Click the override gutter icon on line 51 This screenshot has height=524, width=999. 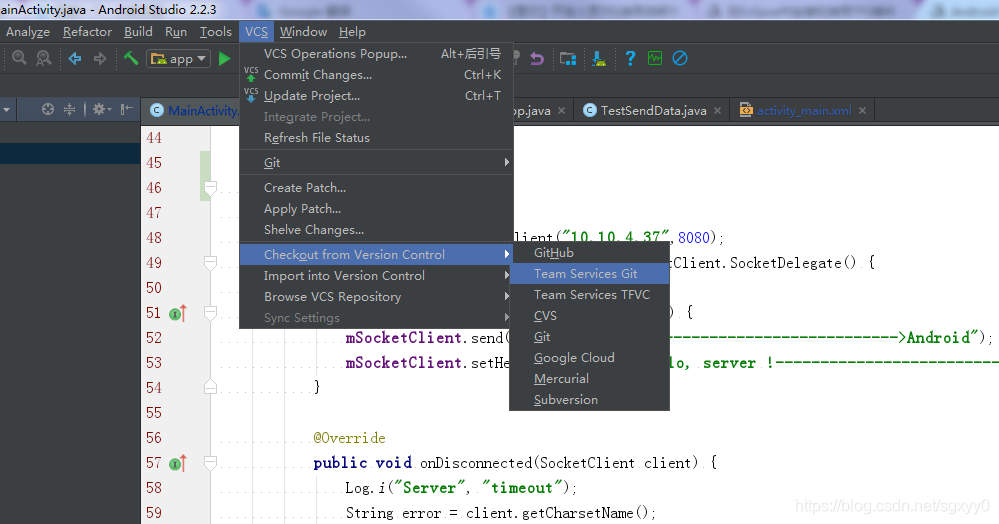coord(178,313)
